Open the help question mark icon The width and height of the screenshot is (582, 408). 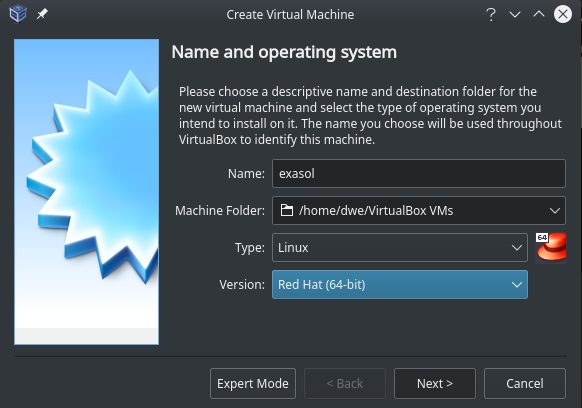[491, 14]
